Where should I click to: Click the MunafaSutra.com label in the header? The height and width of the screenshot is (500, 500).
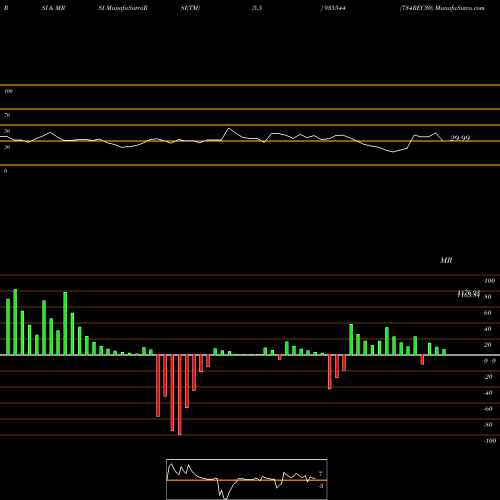click(x=460, y=8)
